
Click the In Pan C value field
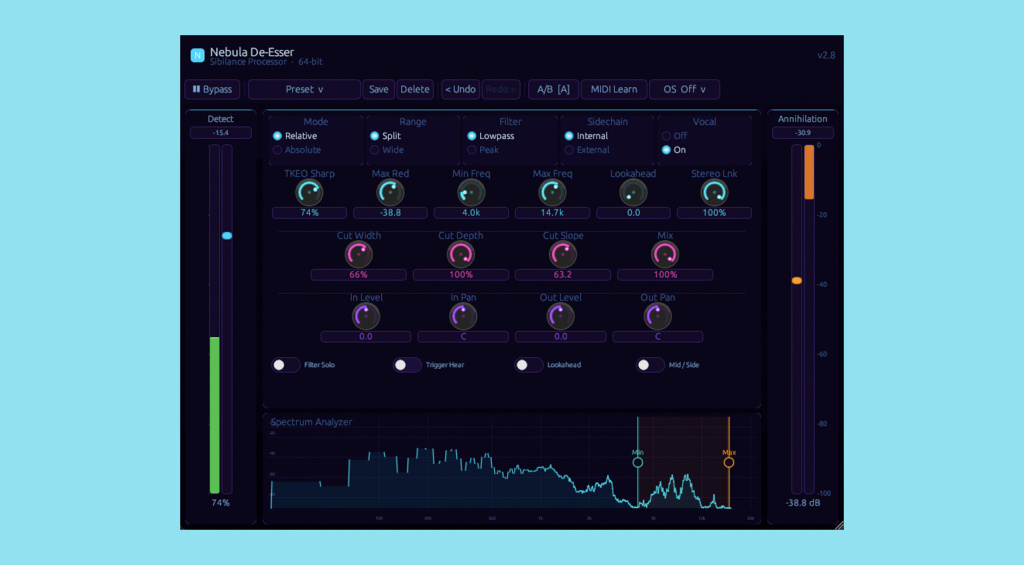(x=463, y=337)
